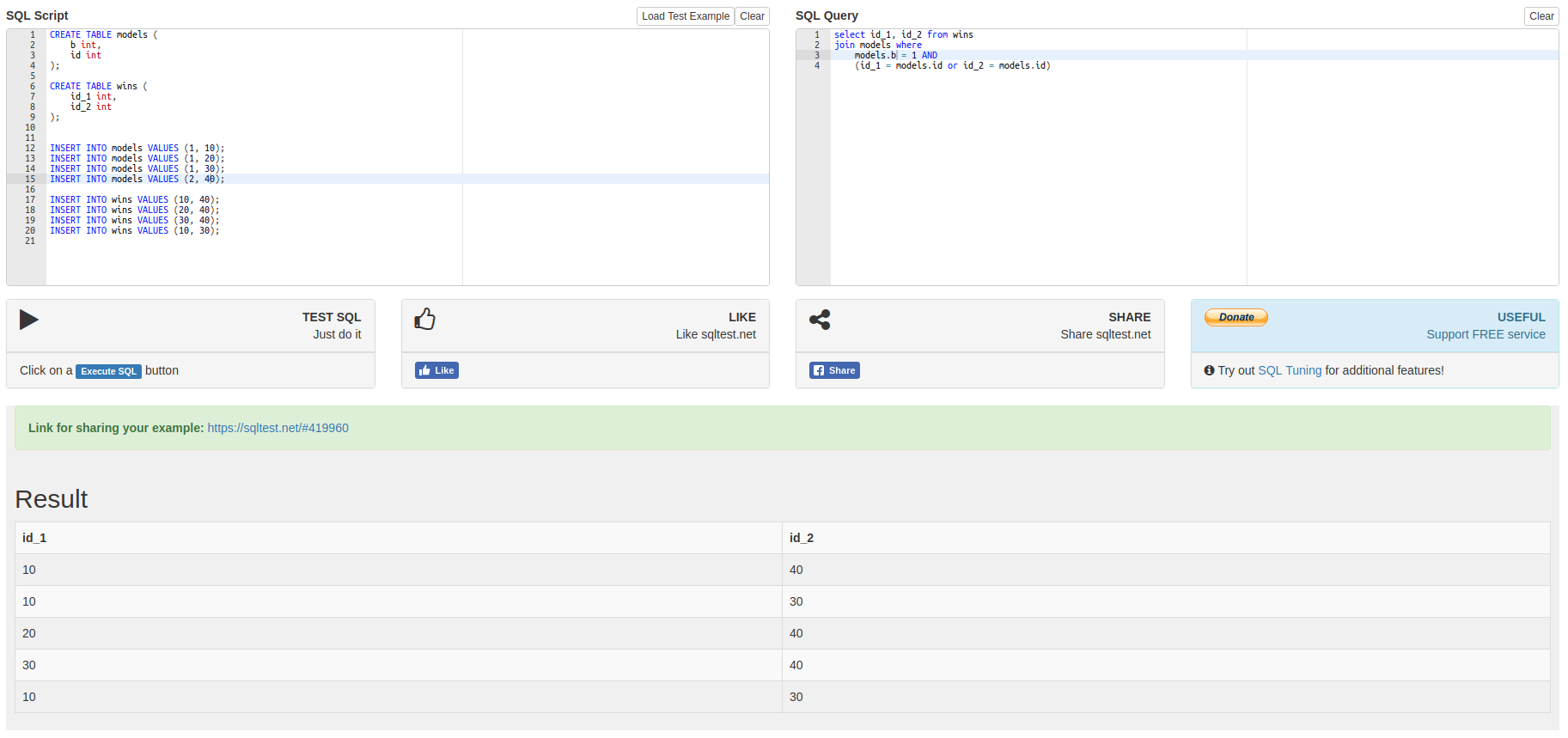Viewport: 1568px width, 738px height.
Task: Click script line 1 CREATE TABLE models
Action: coord(103,34)
